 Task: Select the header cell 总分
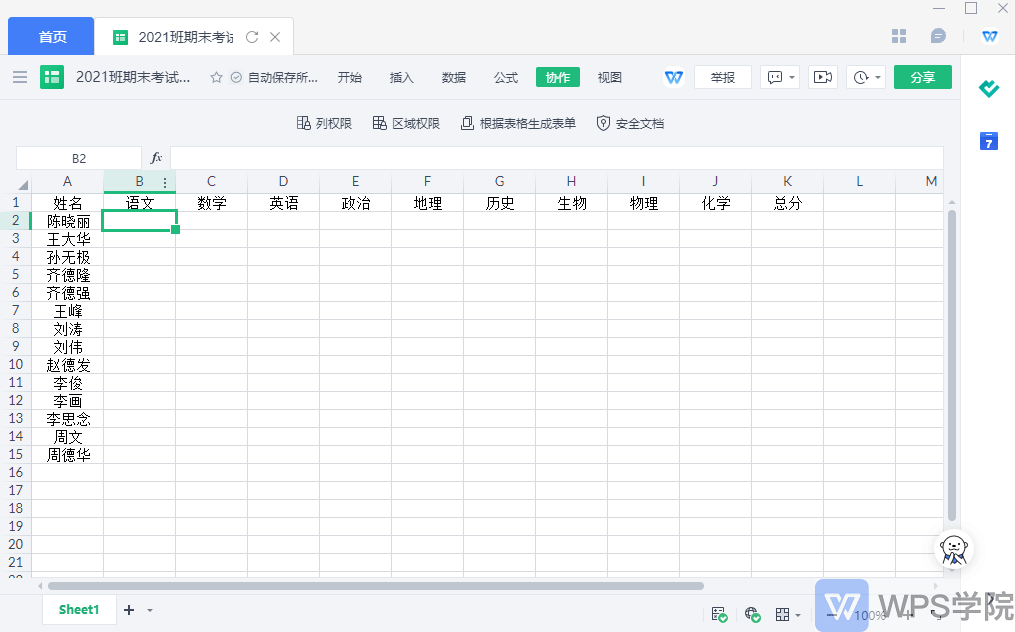[x=787, y=203]
